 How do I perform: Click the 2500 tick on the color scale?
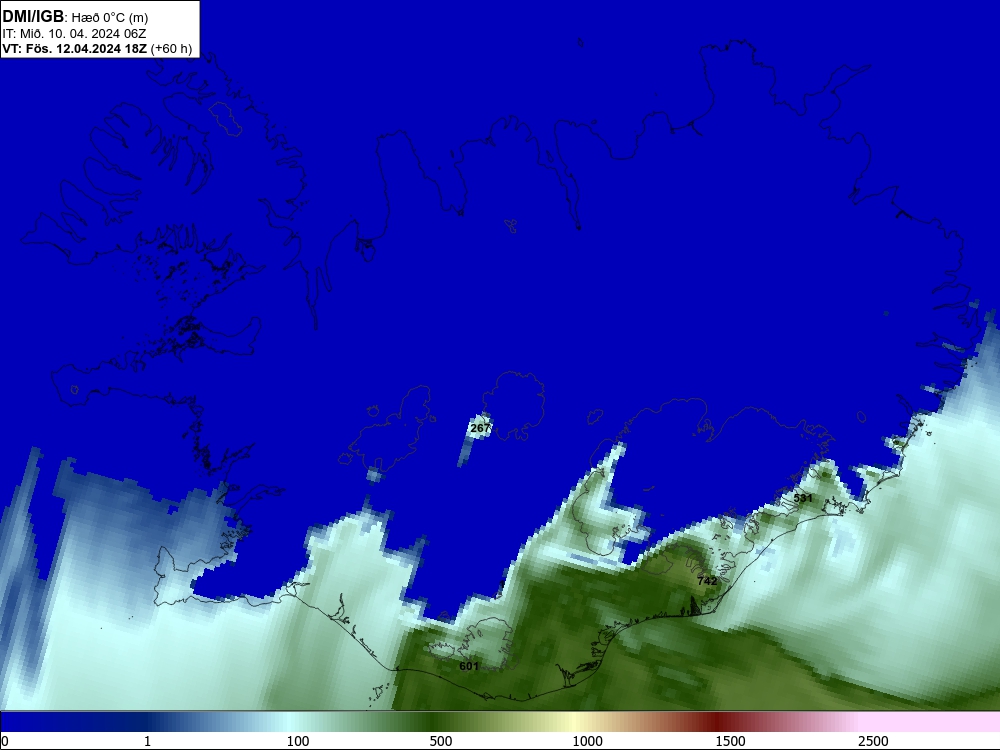(x=873, y=741)
